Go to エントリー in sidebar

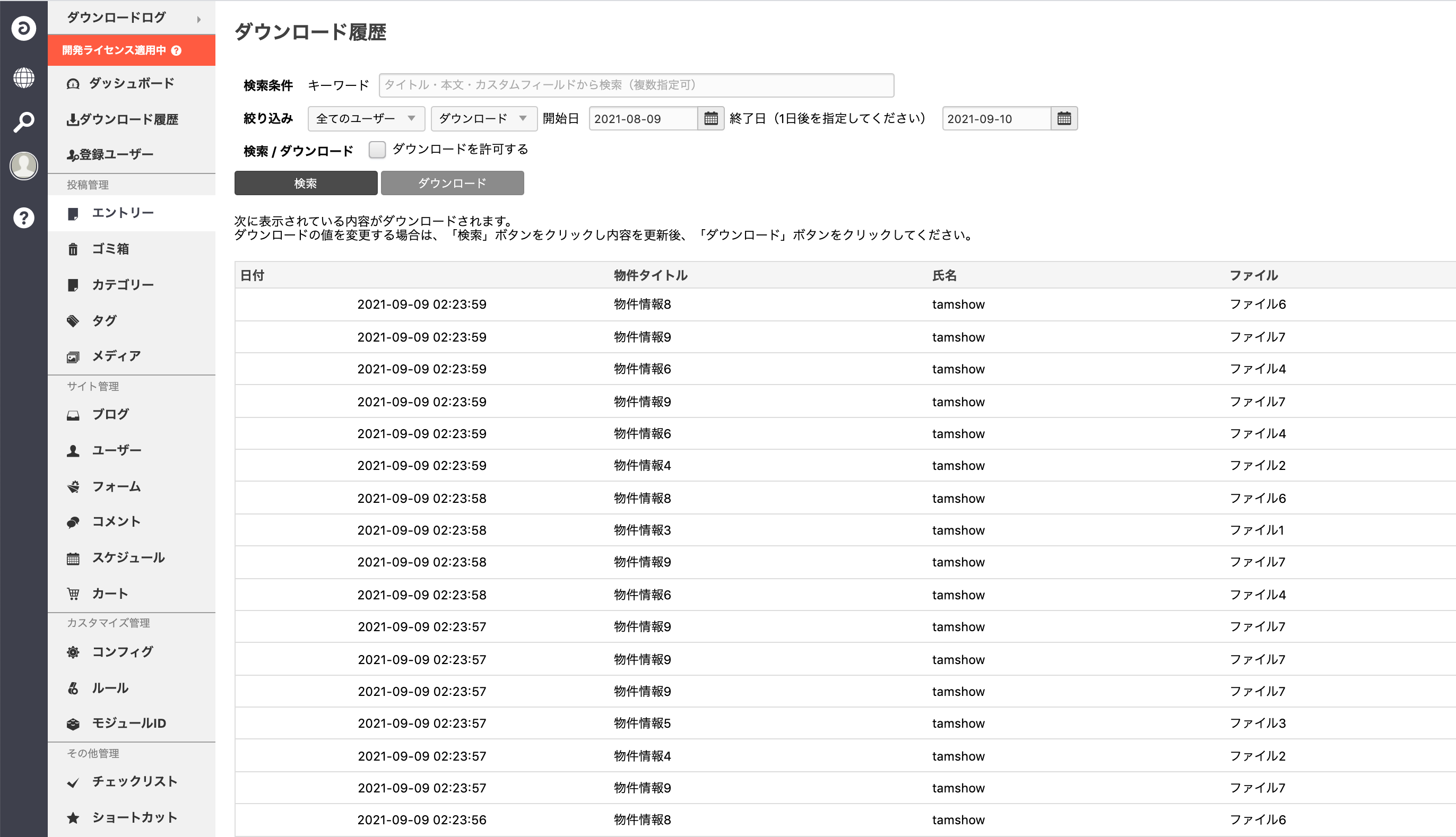132,213
